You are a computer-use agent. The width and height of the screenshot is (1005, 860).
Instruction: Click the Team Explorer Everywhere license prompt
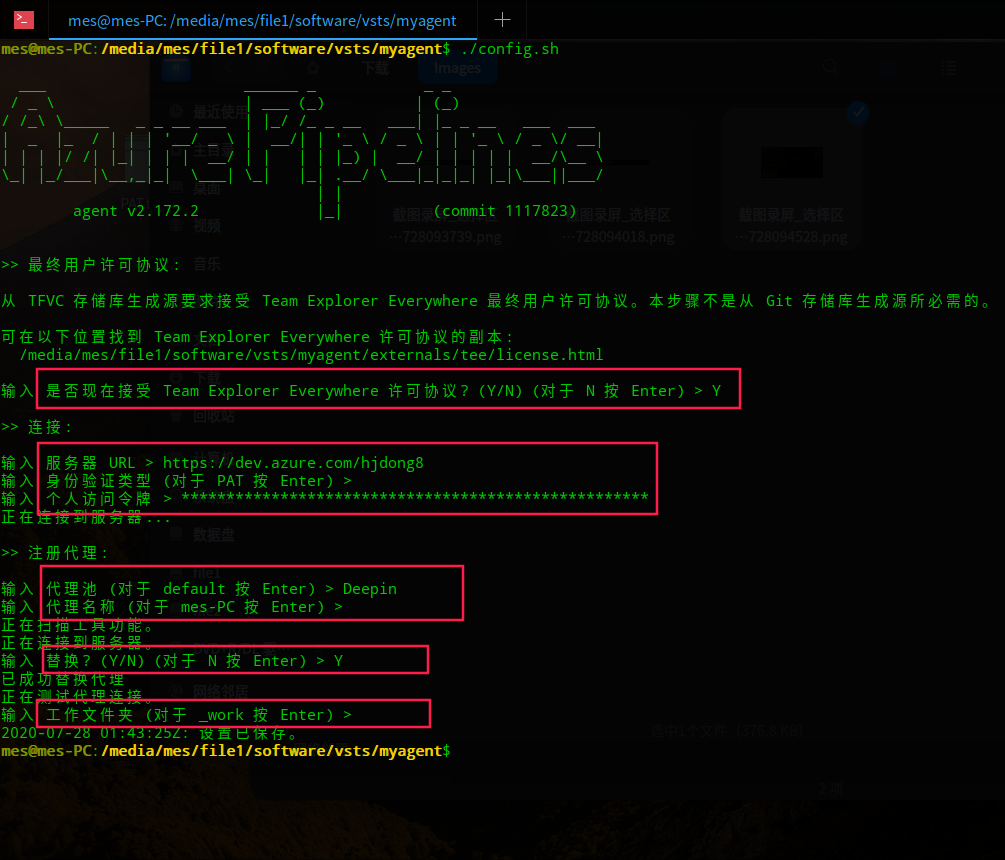(x=361, y=391)
